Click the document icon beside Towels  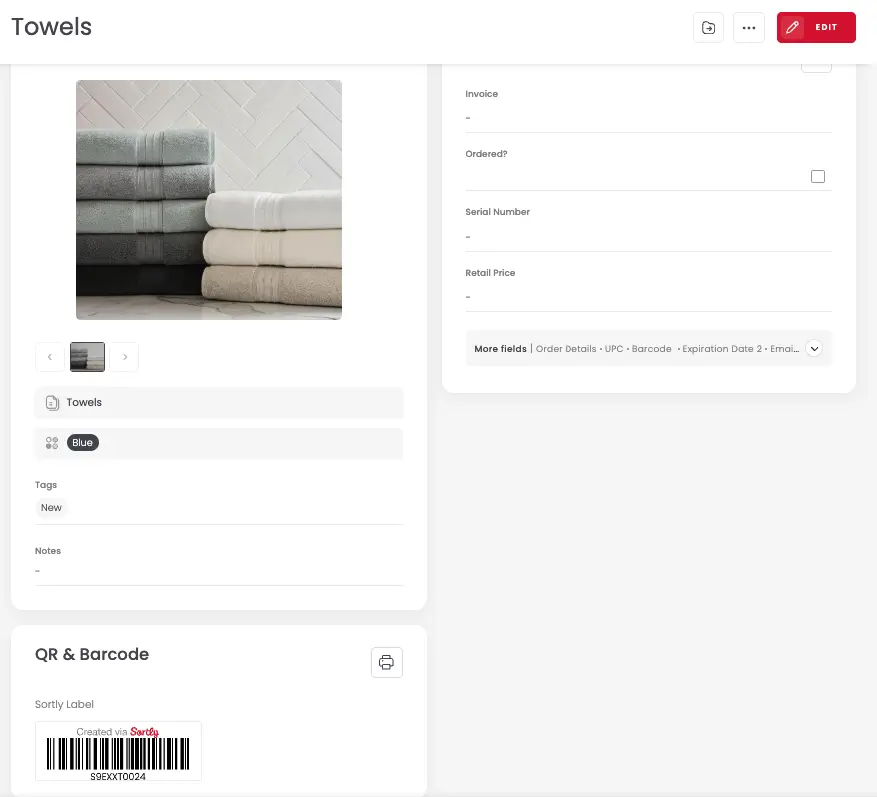pos(52,403)
